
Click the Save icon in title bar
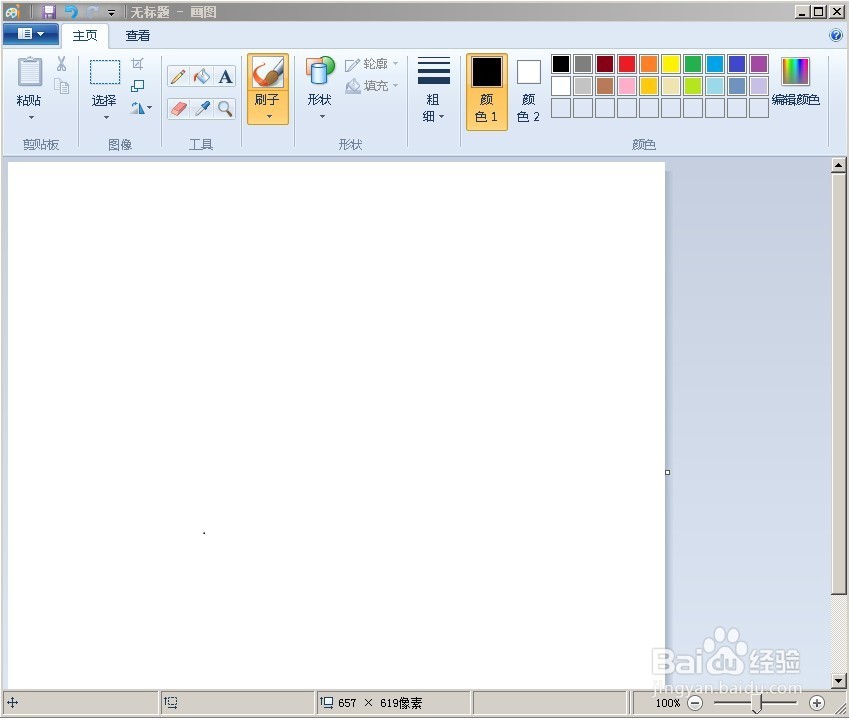49,11
